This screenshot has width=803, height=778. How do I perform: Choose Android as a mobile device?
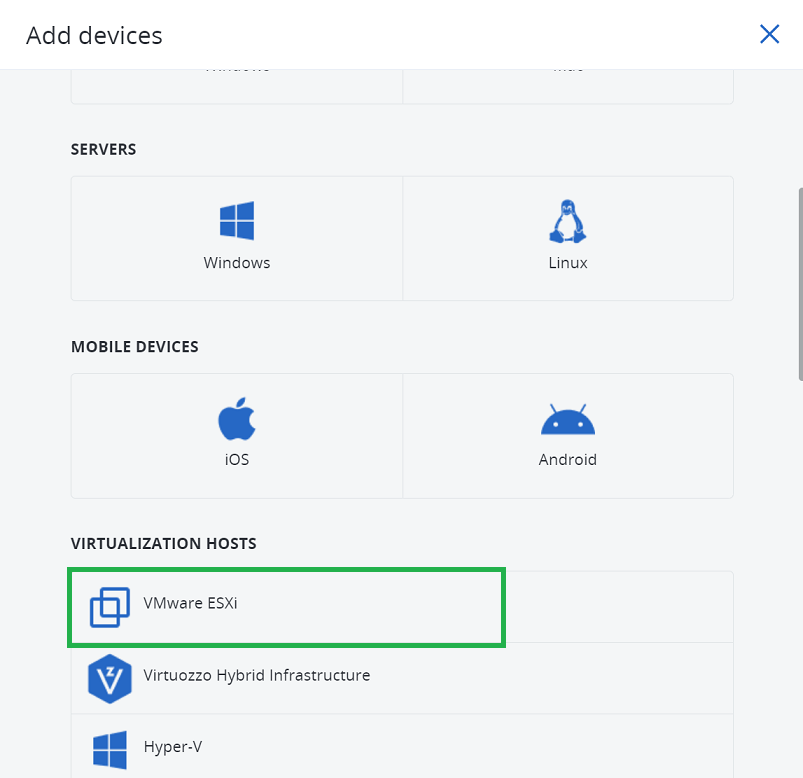click(567, 436)
